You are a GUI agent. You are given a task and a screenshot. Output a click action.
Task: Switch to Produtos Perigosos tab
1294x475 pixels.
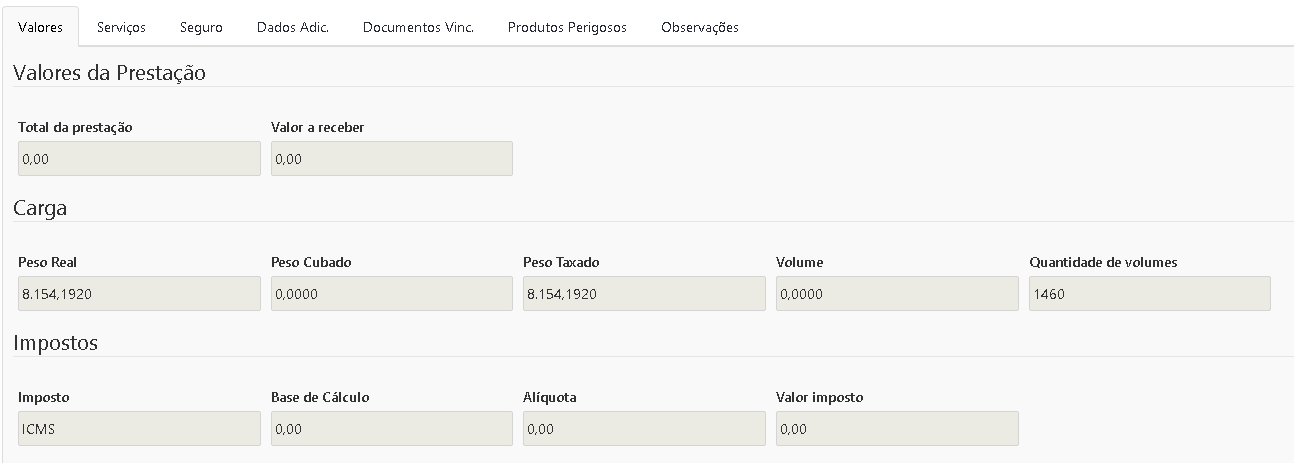[x=567, y=27]
